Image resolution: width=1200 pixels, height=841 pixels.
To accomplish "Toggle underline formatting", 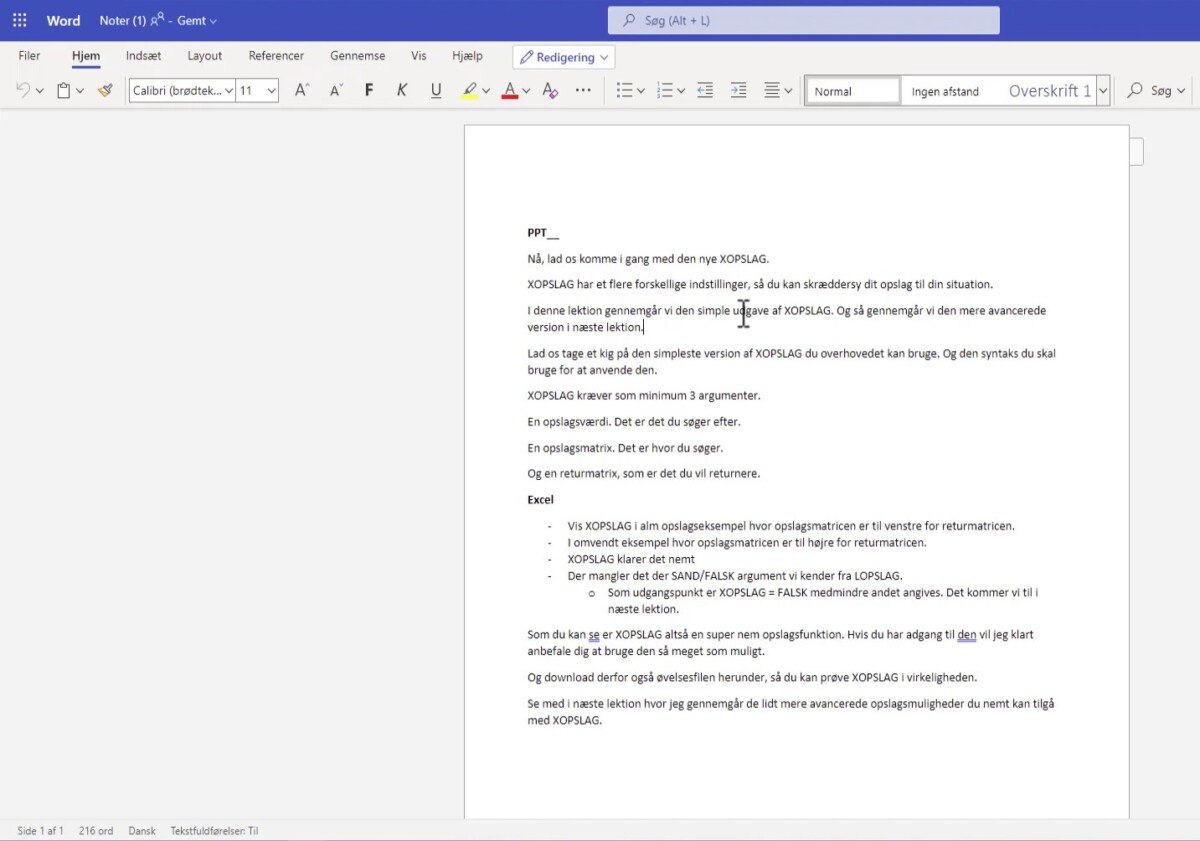I will click(435, 90).
